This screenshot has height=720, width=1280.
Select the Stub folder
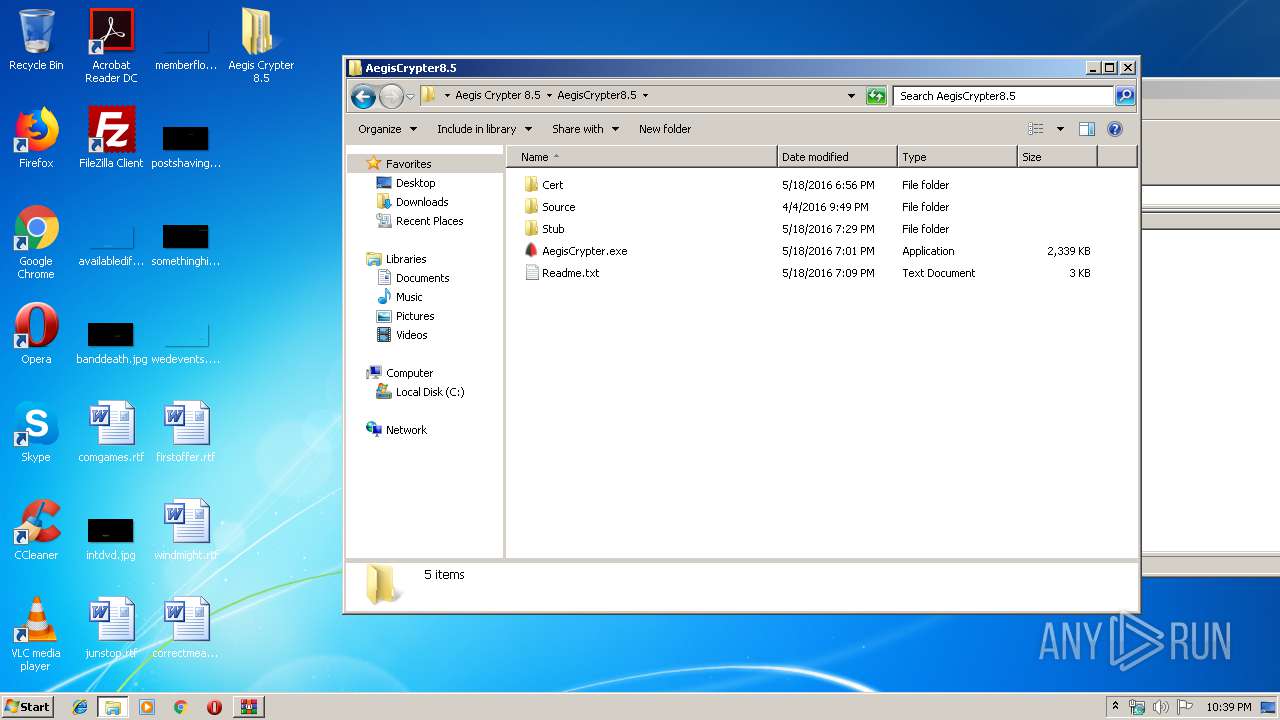pyautogui.click(x=545, y=229)
